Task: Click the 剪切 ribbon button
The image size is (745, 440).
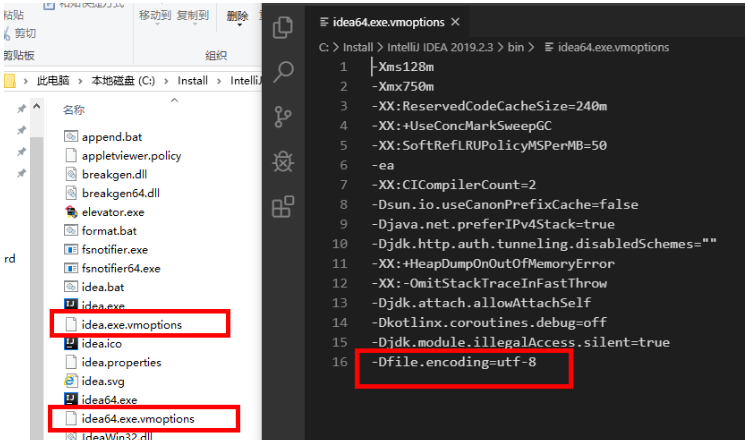Action: tap(20, 33)
